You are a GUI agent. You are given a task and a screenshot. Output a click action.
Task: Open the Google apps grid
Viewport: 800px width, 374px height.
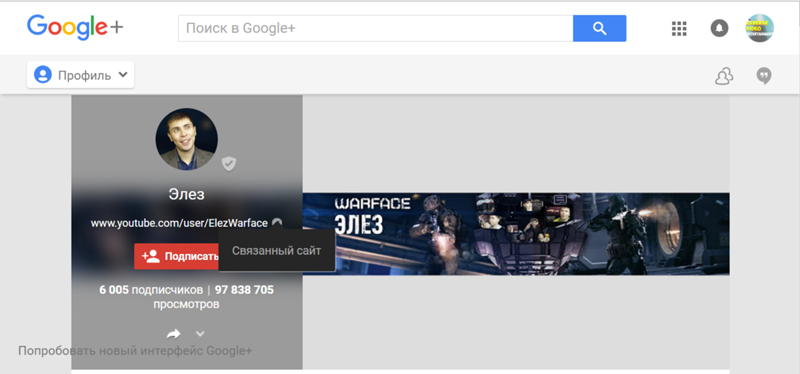coord(679,29)
